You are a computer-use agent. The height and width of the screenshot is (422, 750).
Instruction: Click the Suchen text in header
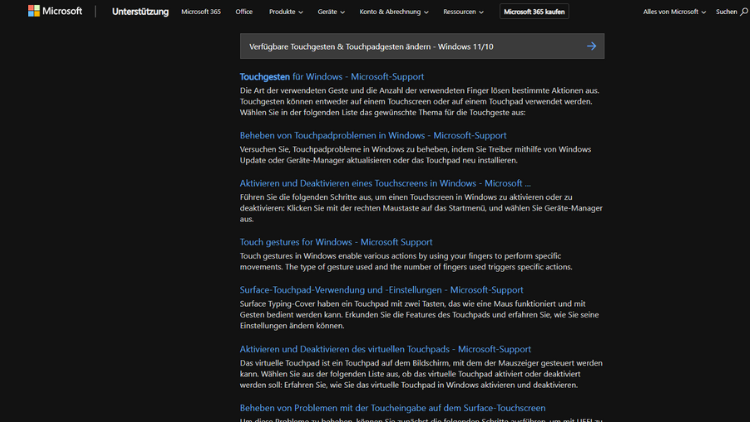(726, 11)
